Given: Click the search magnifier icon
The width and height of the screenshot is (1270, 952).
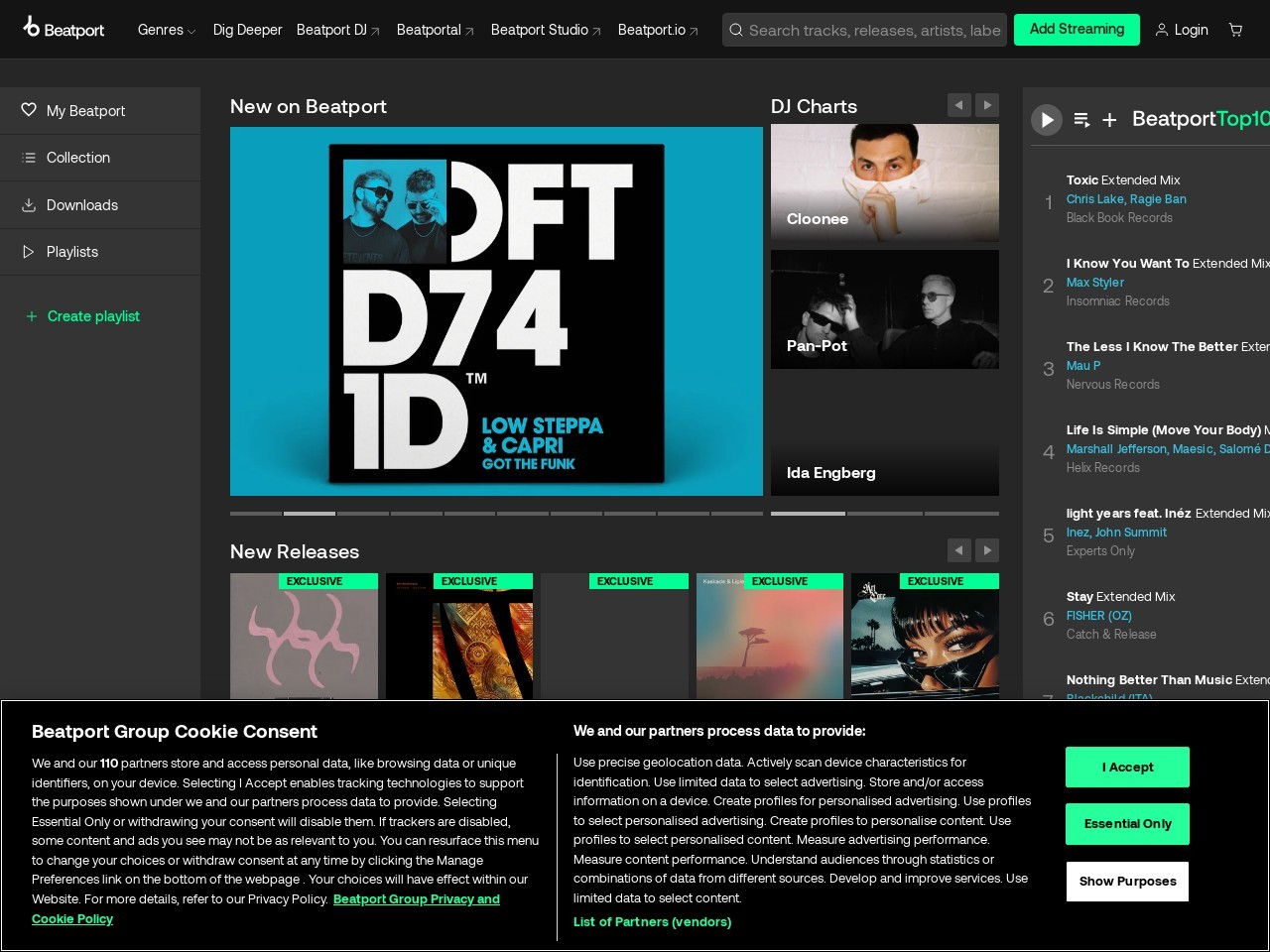Looking at the screenshot, I should coord(736,30).
